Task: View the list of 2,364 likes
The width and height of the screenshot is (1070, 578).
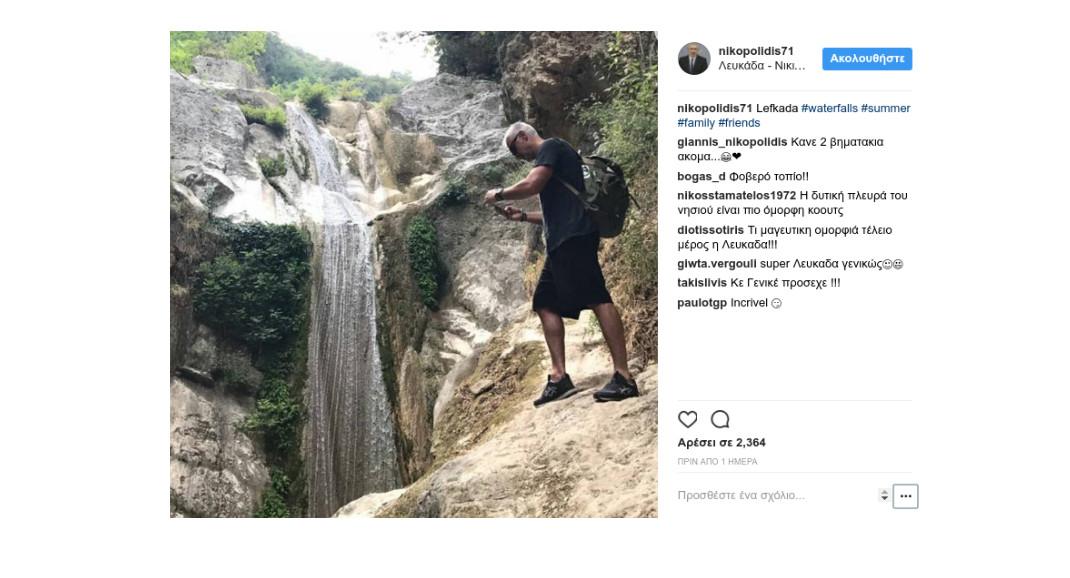Action: (x=721, y=442)
